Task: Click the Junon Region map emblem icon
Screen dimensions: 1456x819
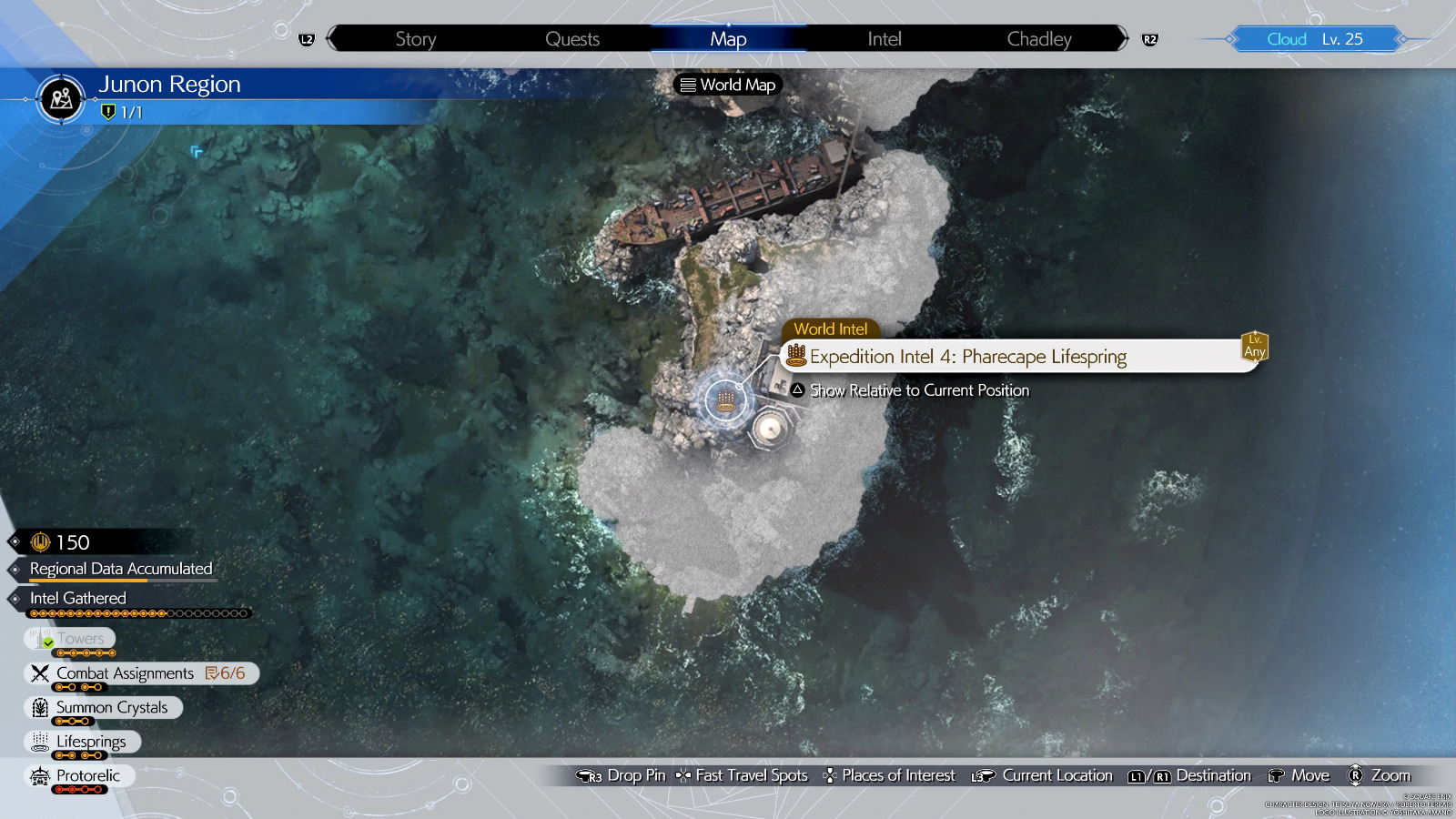Action: tap(62, 98)
